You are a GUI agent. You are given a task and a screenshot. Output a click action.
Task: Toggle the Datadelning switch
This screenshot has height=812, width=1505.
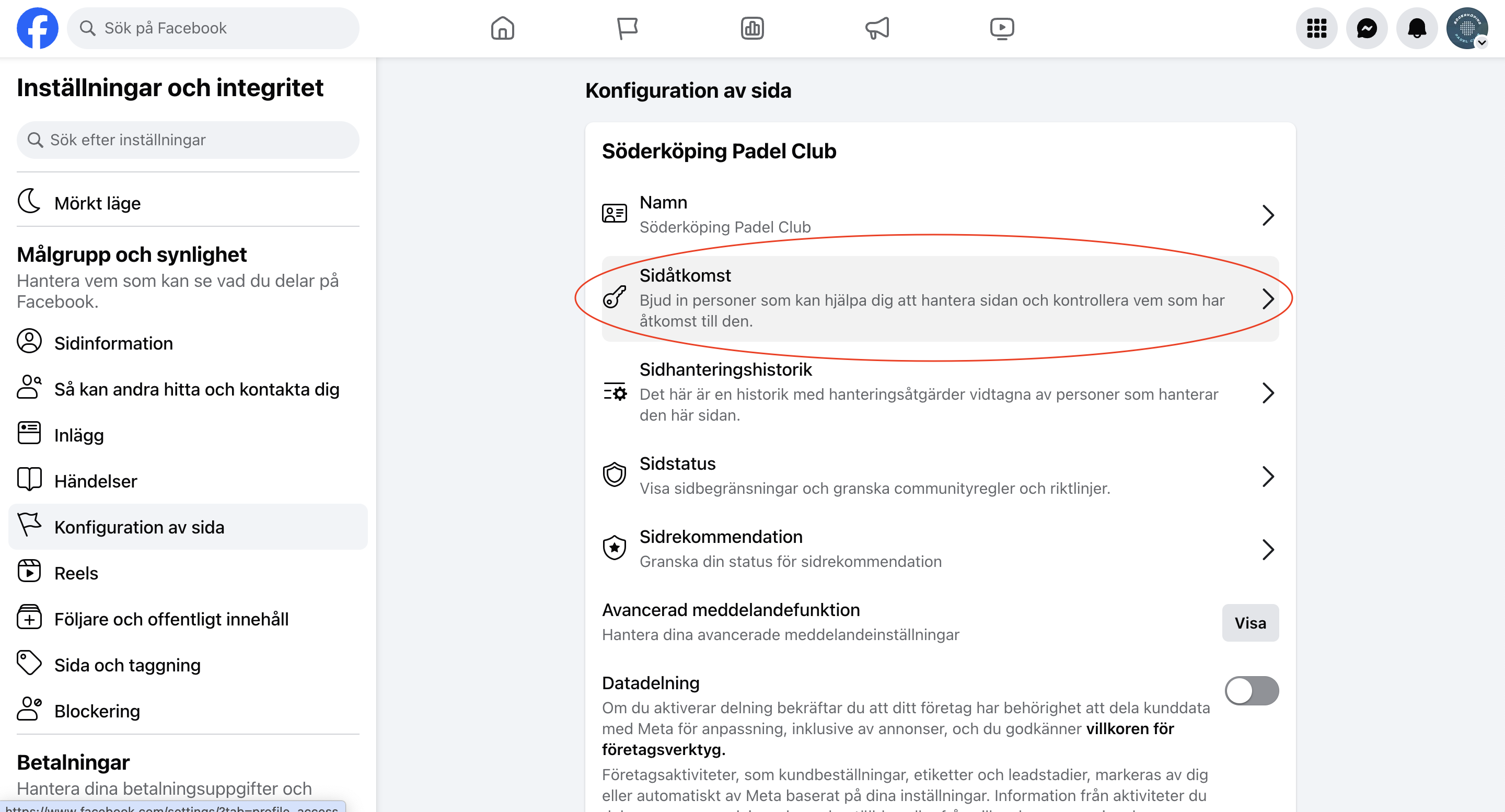(x=1252, y=691)
